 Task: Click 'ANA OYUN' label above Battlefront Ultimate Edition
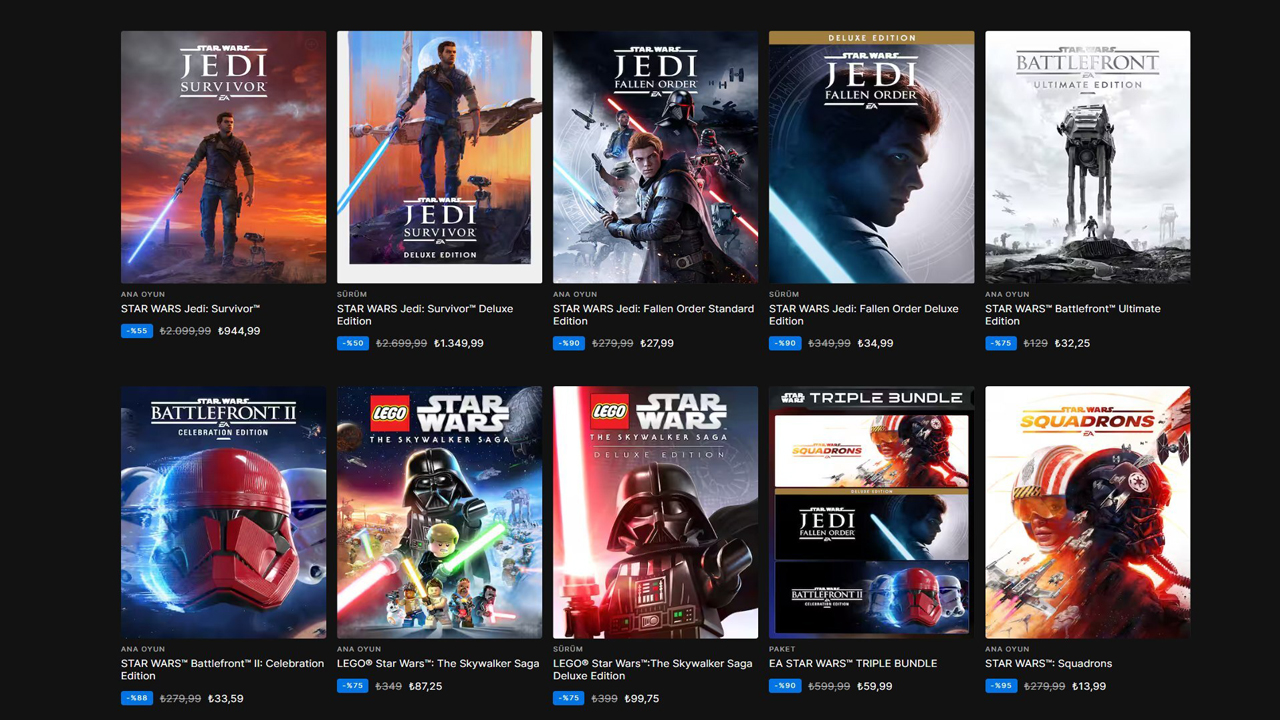pyautogui.click(x=1007, y=294)
